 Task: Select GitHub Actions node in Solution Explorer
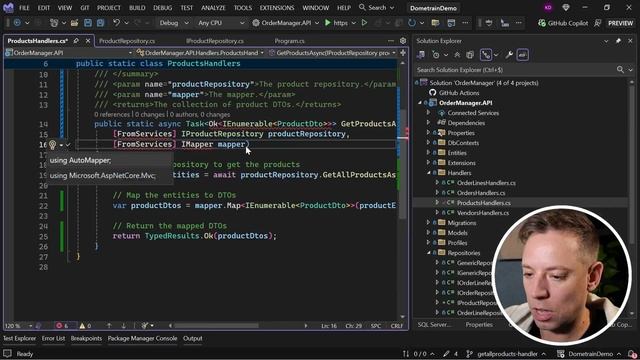(x=459, y=93)
